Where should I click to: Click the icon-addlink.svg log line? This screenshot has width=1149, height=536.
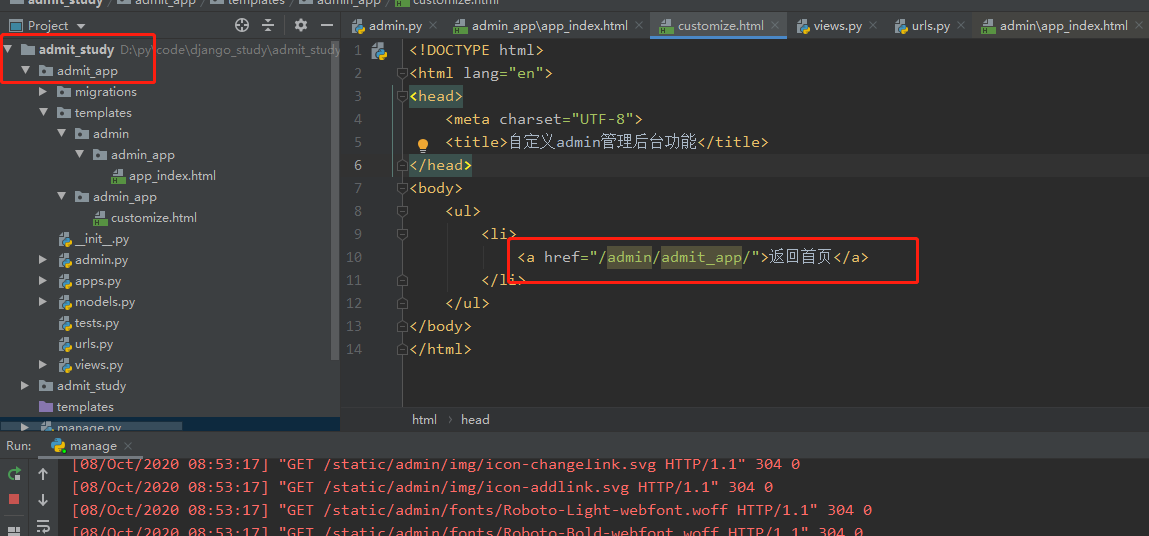[422, 487]
